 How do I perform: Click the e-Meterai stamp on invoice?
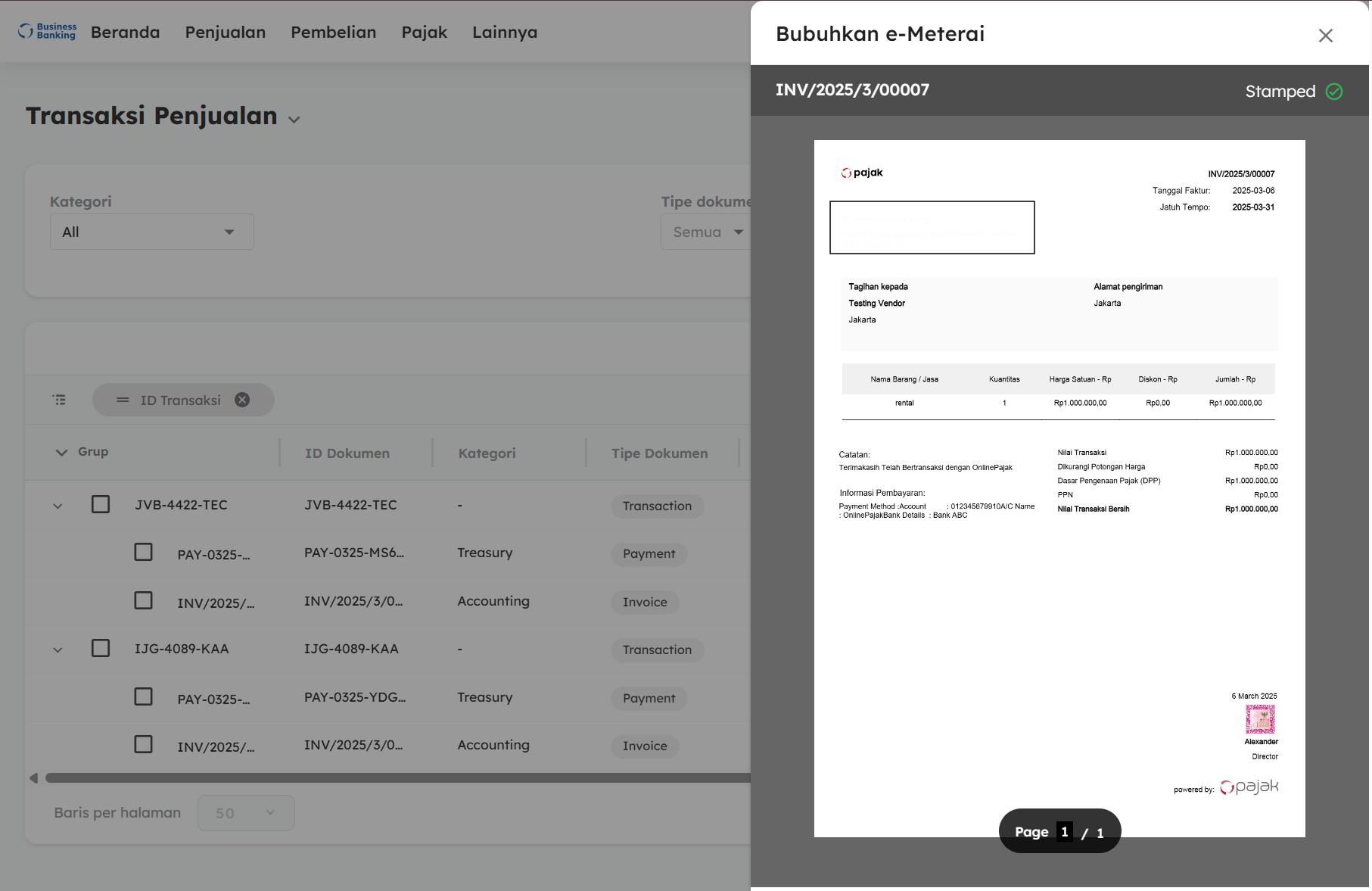click(x=1260, y=719)
